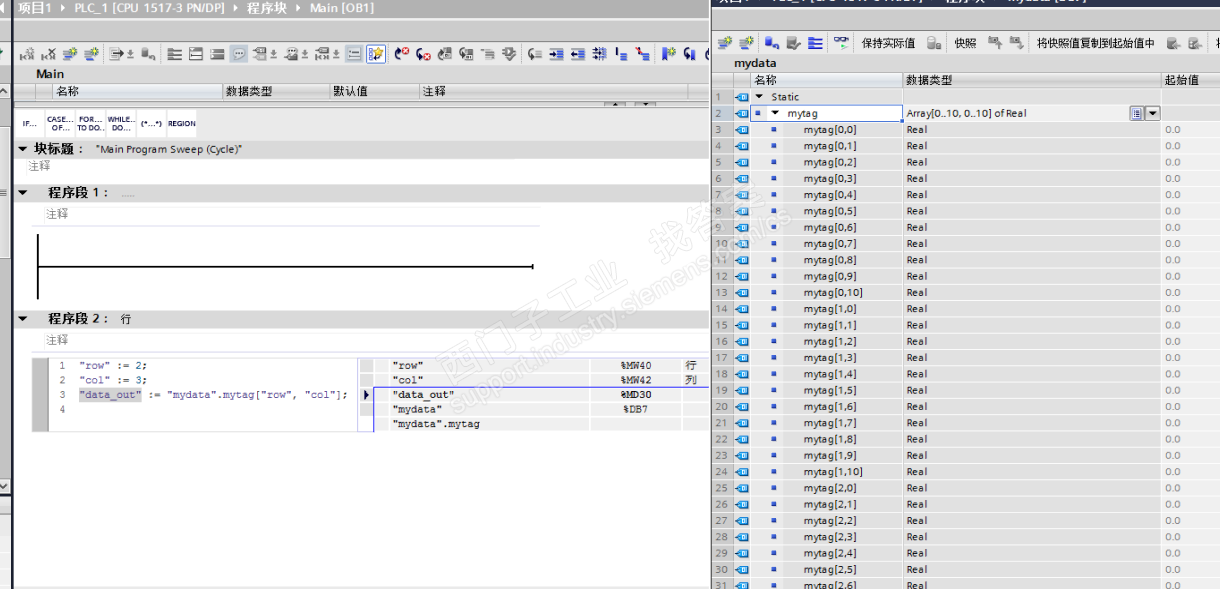Click 程序块 in the breadcrumb path

click(x=267, y=8)
